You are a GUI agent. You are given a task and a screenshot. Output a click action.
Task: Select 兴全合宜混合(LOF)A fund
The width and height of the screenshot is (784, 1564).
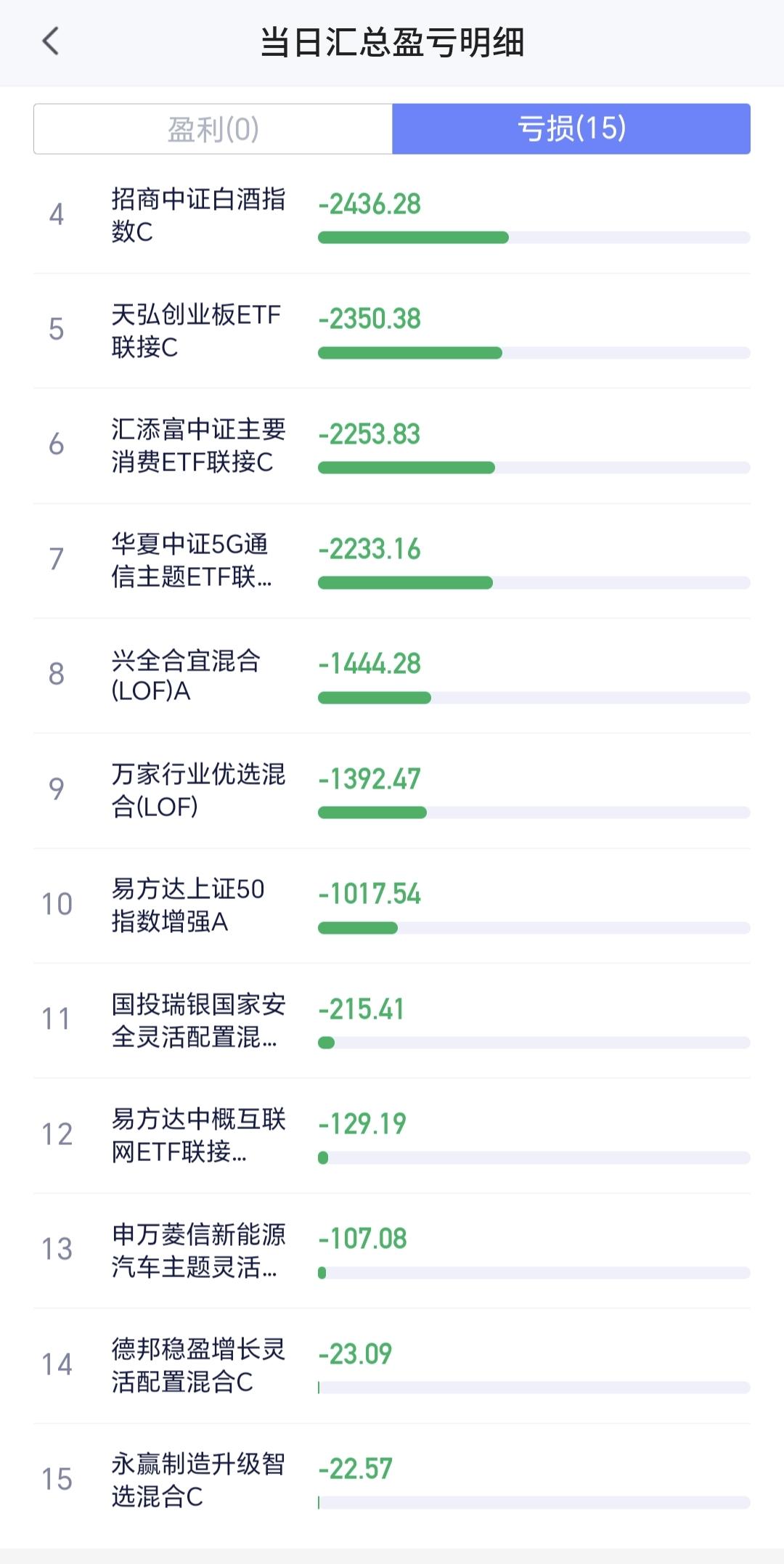(x=186, y=675)
